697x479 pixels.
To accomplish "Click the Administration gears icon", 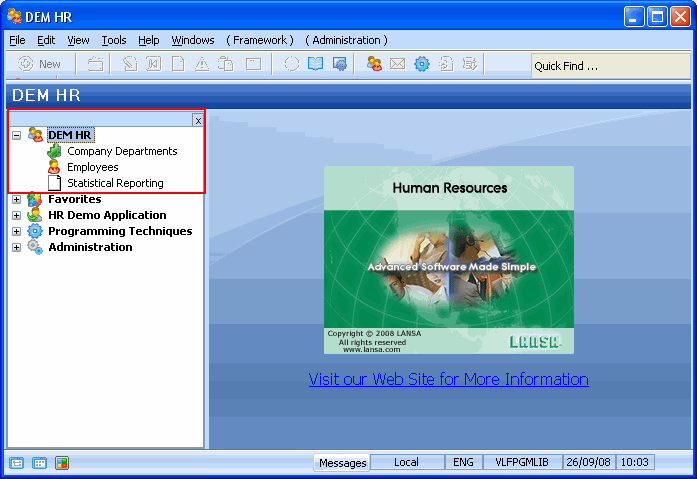I will 35,247.
